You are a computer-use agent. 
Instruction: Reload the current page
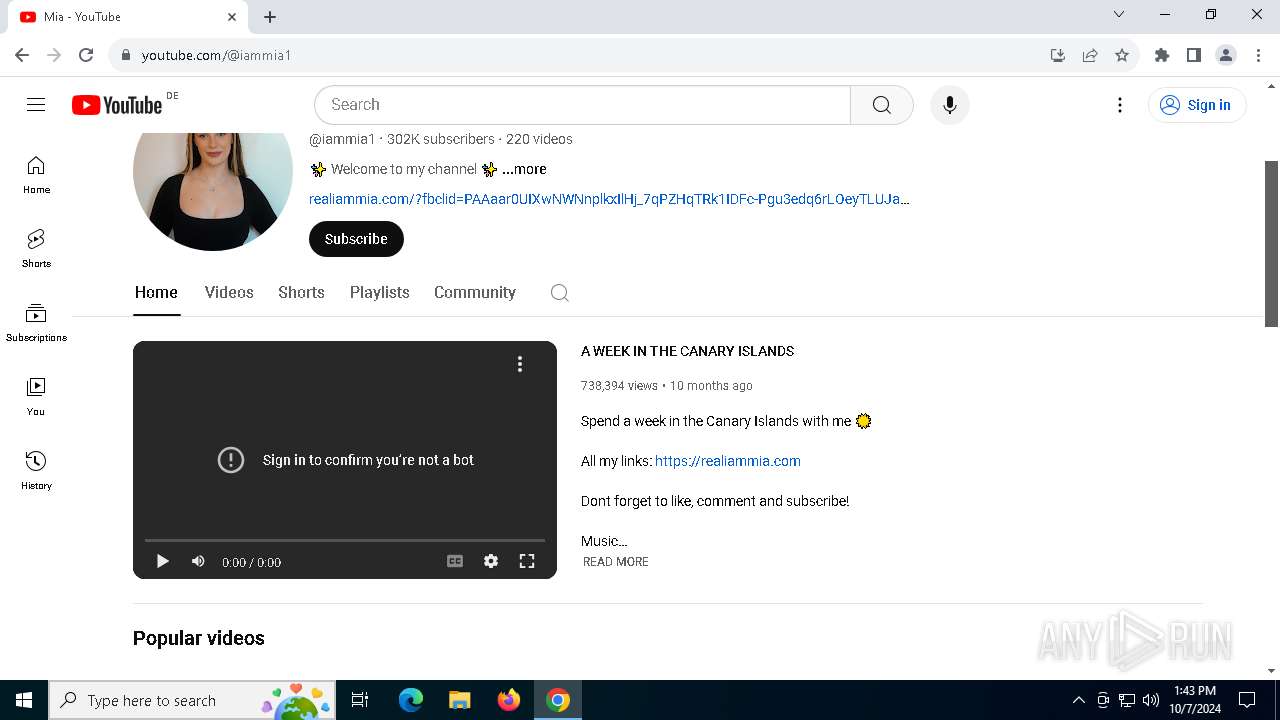coord(86,55)
